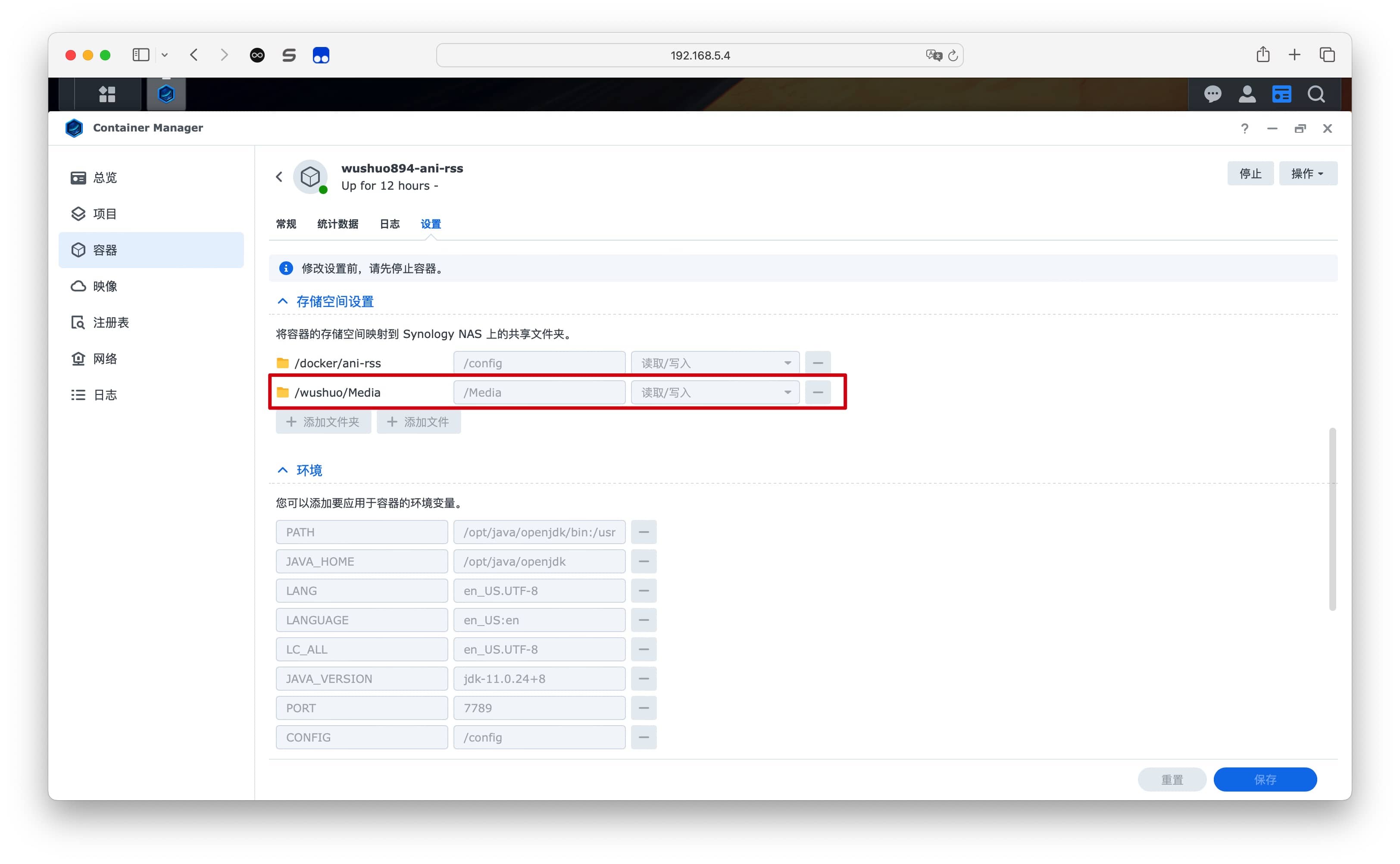Go back to the container list arrow
The image size is (1400, 864).
click(x=279, y=177)
